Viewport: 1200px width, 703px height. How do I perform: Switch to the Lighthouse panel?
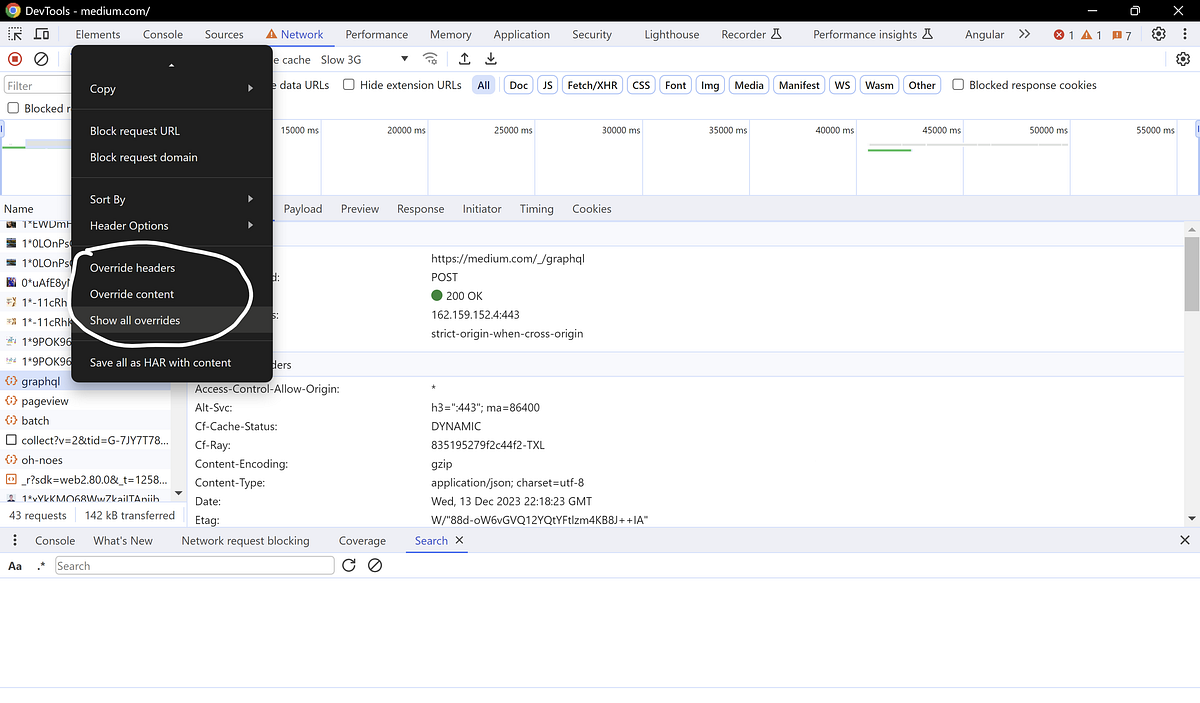tap(670, 33)
